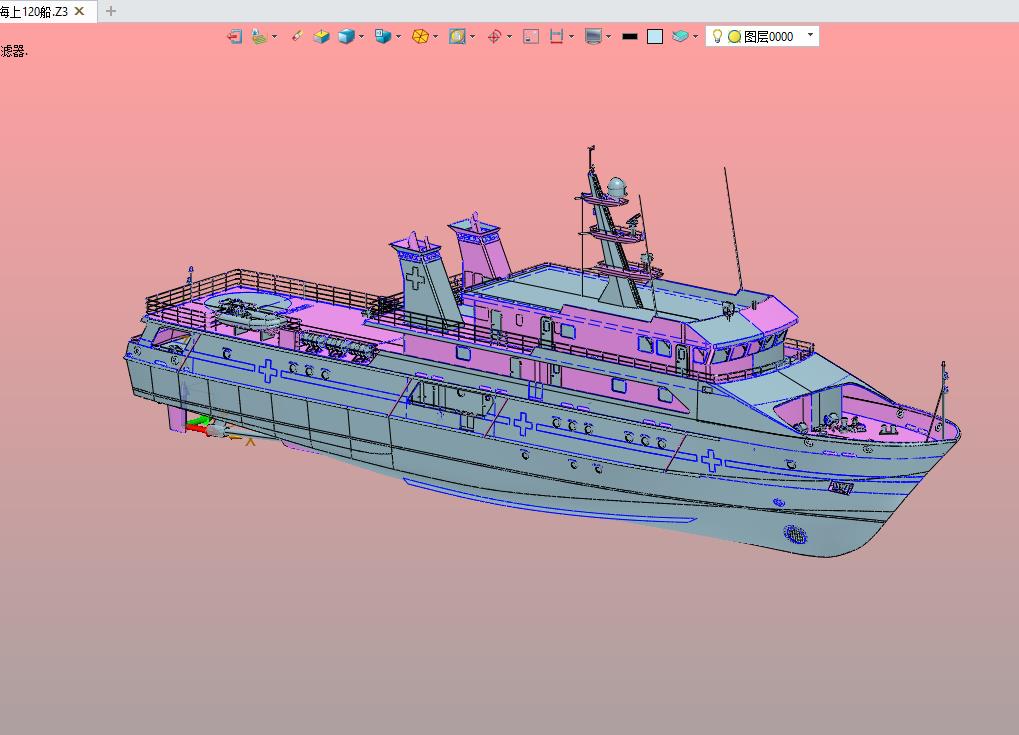Open the view orientation dropdown arrow
The image size is (1019, 735).
coord(398,36)
